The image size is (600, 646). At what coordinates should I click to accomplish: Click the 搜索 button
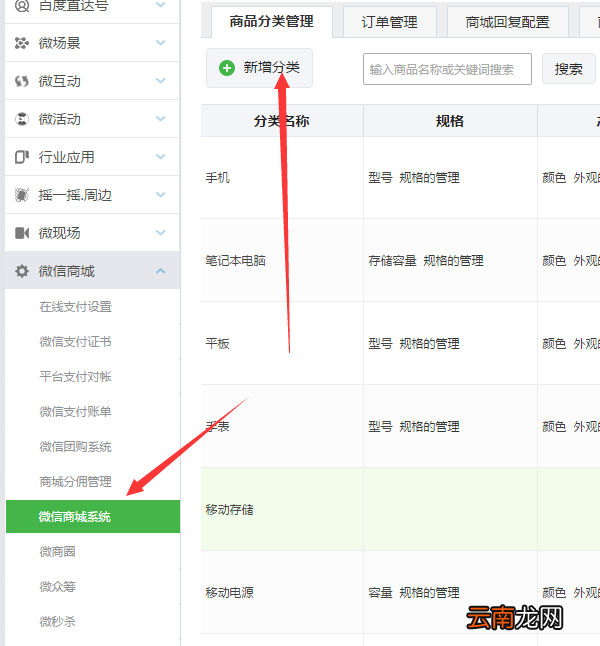569,69
